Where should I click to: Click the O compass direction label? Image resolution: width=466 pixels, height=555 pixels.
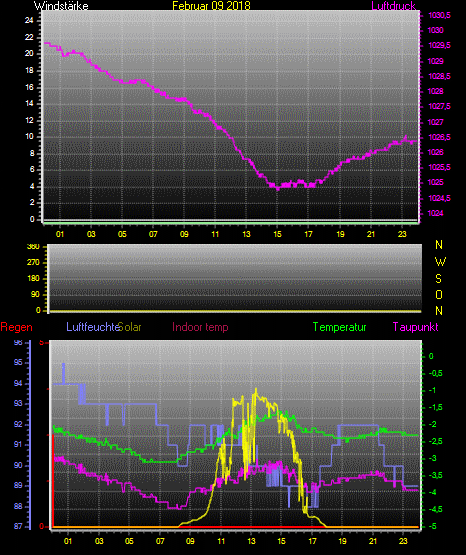[439, 295]
